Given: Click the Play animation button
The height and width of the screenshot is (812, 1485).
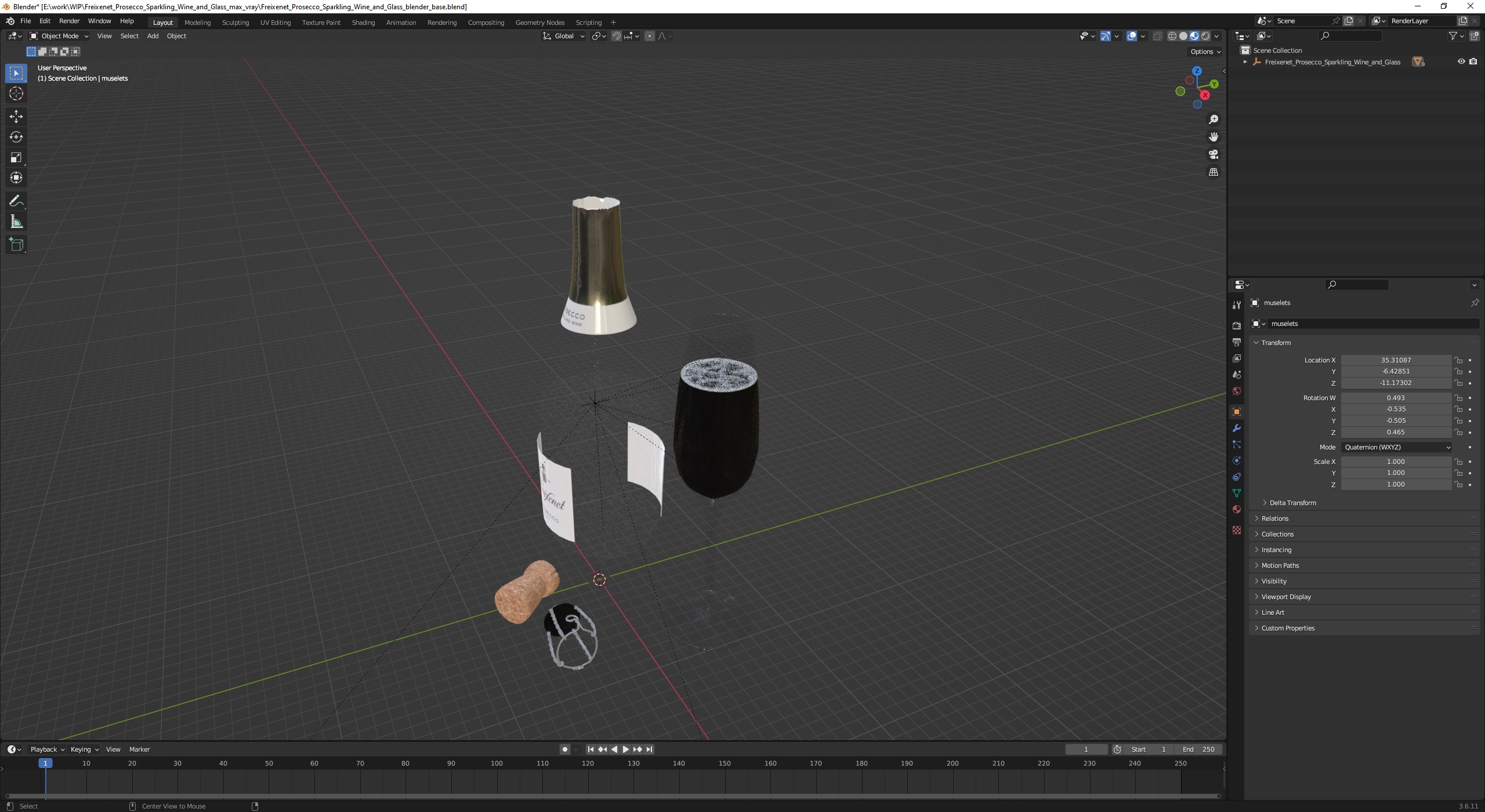Looking at the screenshot, I should (625, 749).
